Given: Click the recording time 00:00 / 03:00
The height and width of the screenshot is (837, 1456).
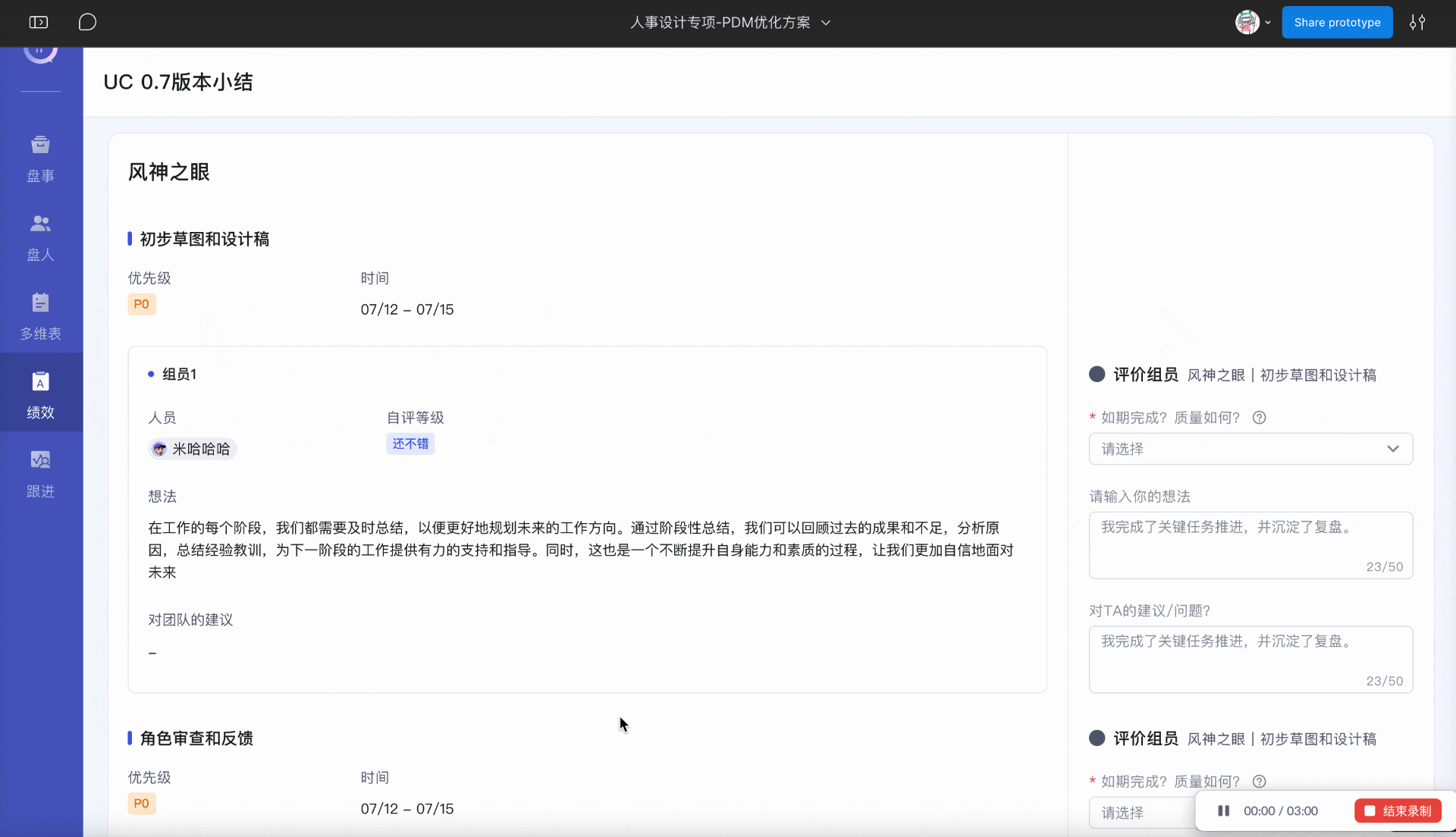Looking at the screenshot, I should pos(1281,811).
